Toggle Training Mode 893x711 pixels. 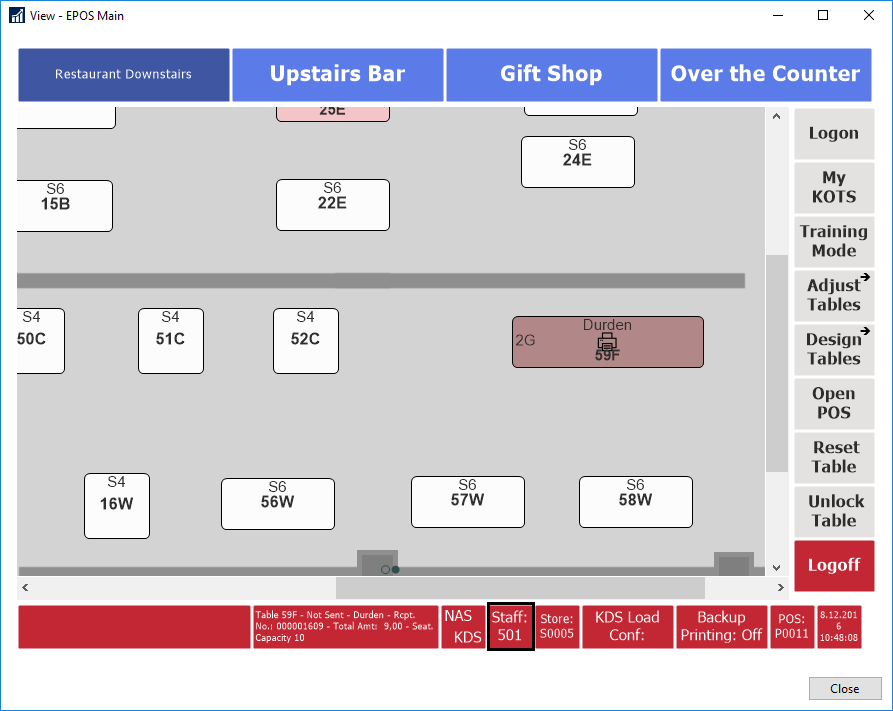pyautogui.click(x=834, y=242)
